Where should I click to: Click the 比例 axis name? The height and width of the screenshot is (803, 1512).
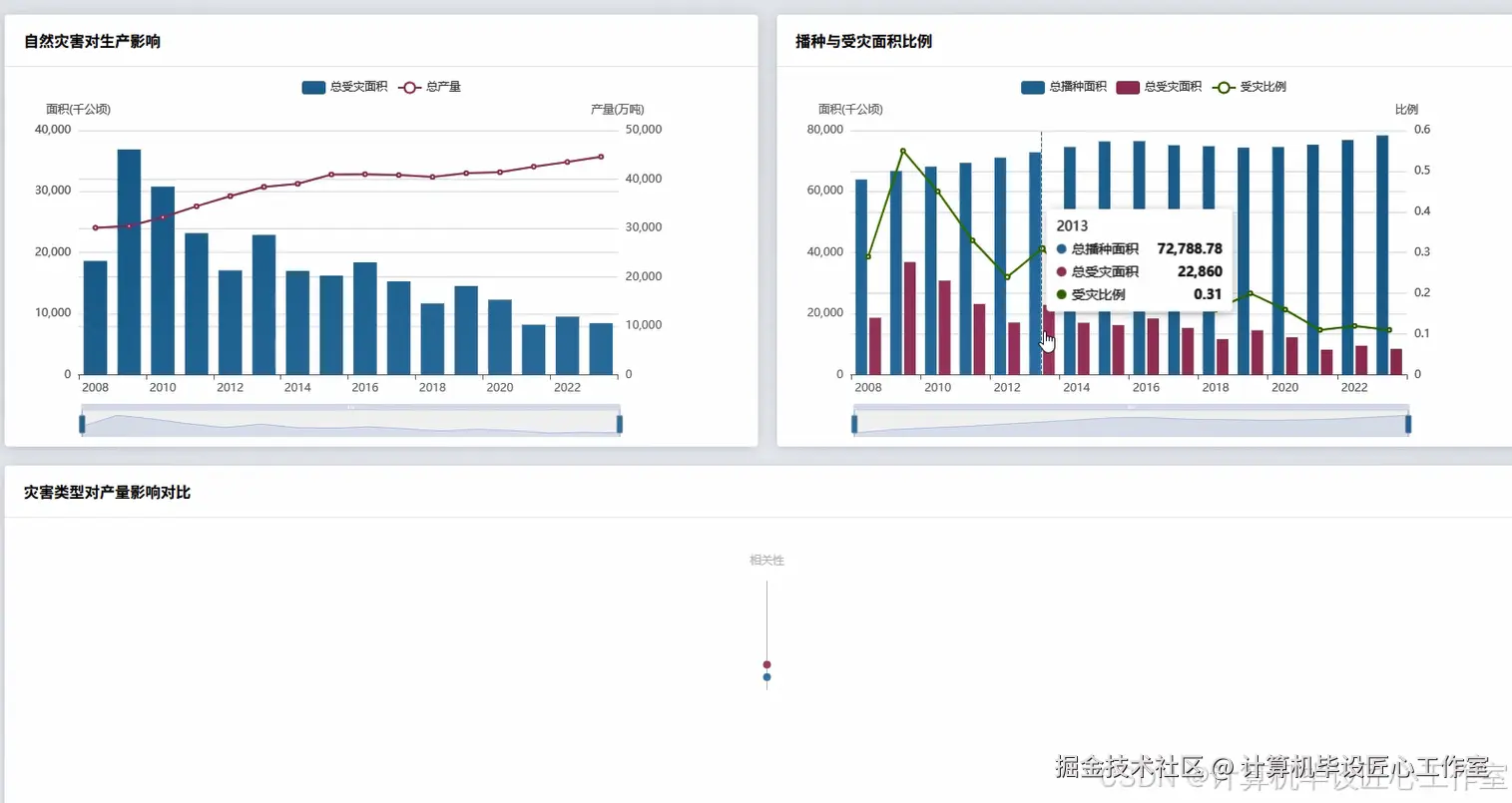[x=1406, y=110]
